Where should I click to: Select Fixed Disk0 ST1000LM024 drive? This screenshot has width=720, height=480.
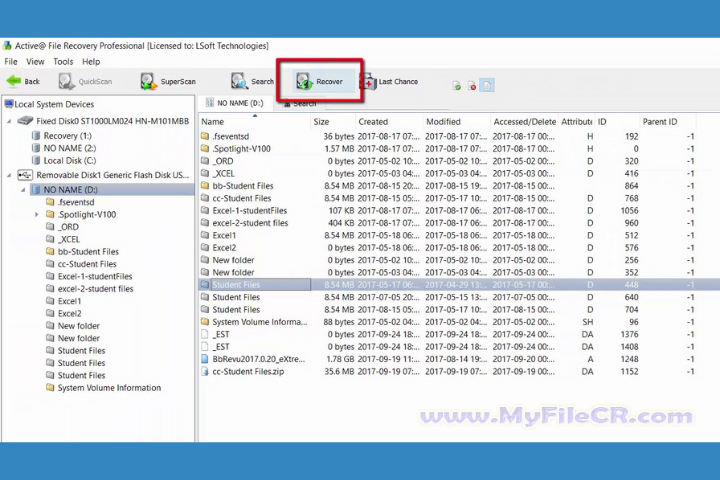click(103, 121)
